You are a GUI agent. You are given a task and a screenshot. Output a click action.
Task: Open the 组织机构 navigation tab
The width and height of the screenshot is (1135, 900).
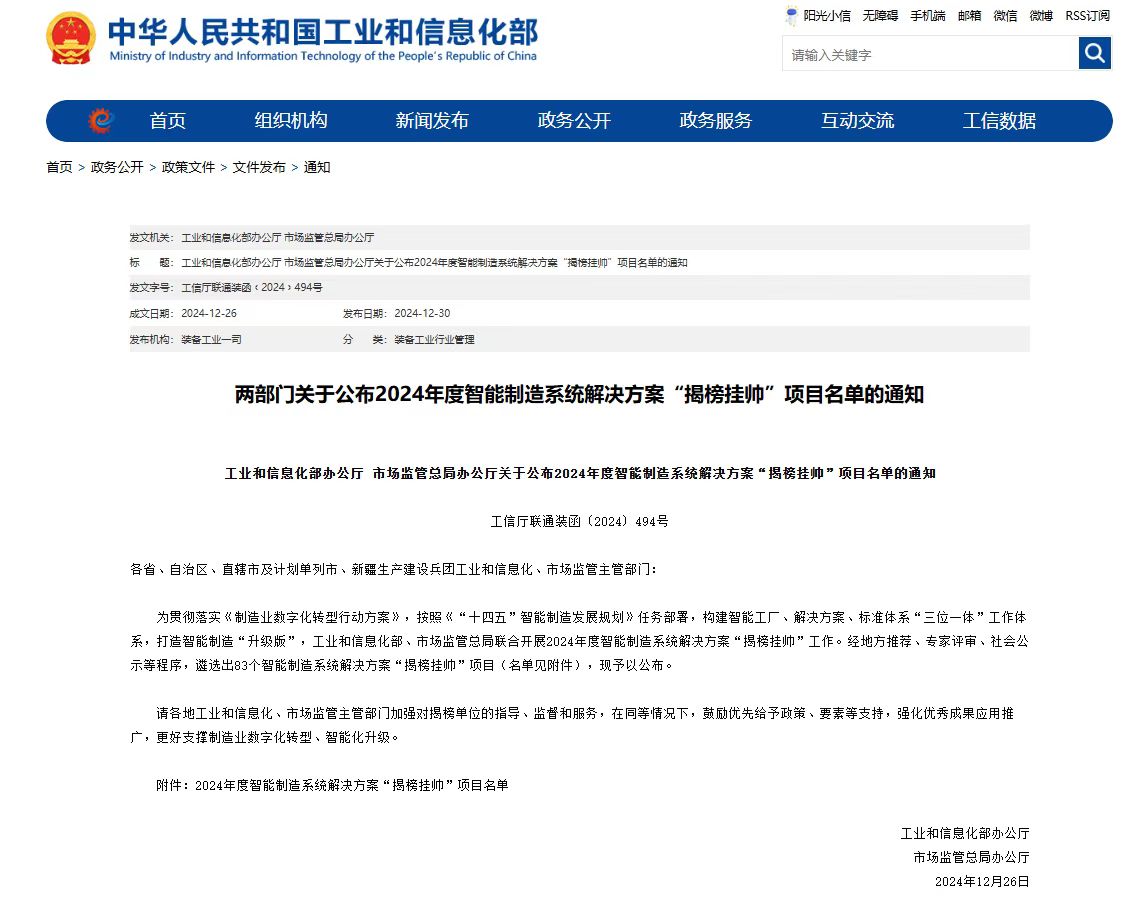click(291, 121)
